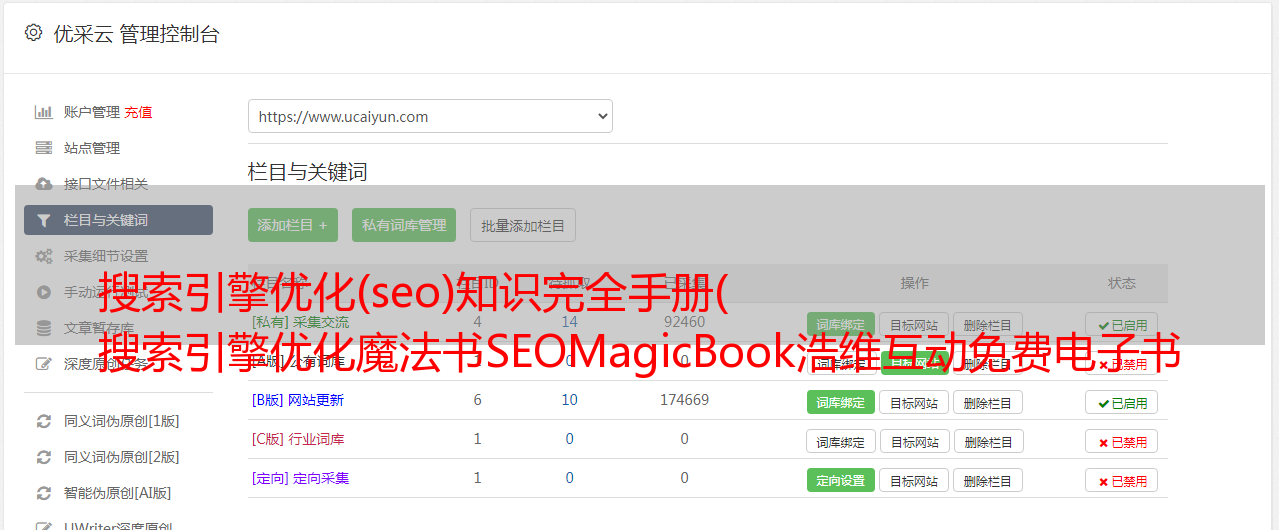Viewport: 1279px width, 530px height.
Task: Click the [B版] 网站更新 column name
Action: 298,400
